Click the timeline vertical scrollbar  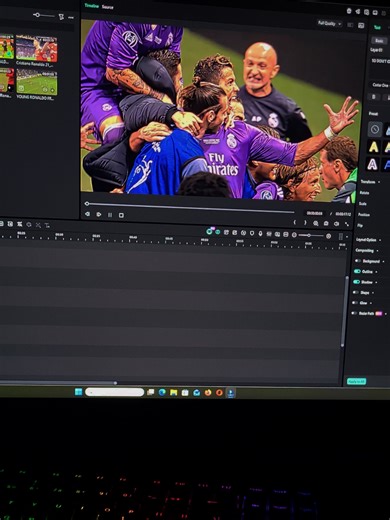pyautogui.click(x=344, y=312)
